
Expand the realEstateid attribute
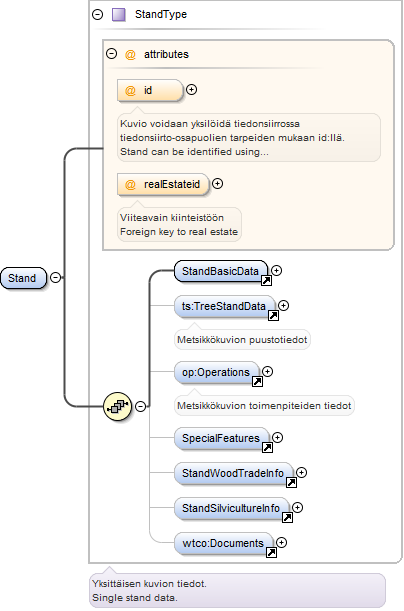[x=217, y=184]
